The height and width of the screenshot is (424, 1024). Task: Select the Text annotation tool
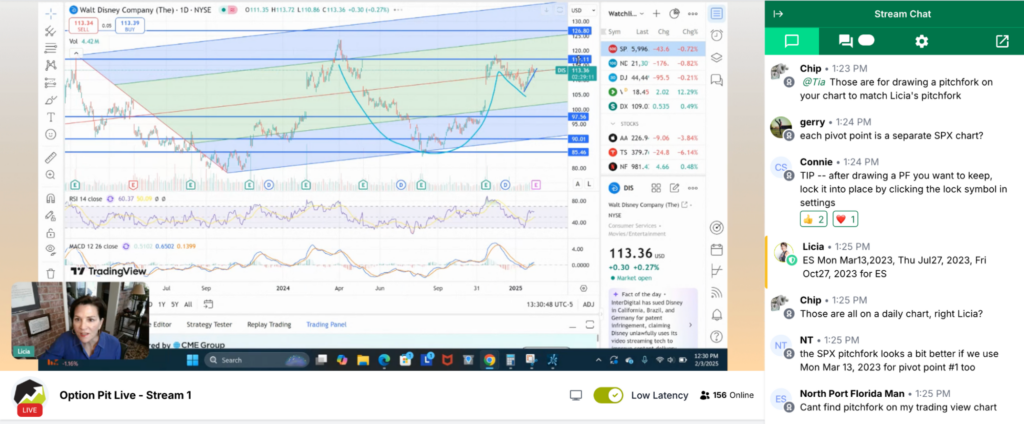[x=50, y=117]
